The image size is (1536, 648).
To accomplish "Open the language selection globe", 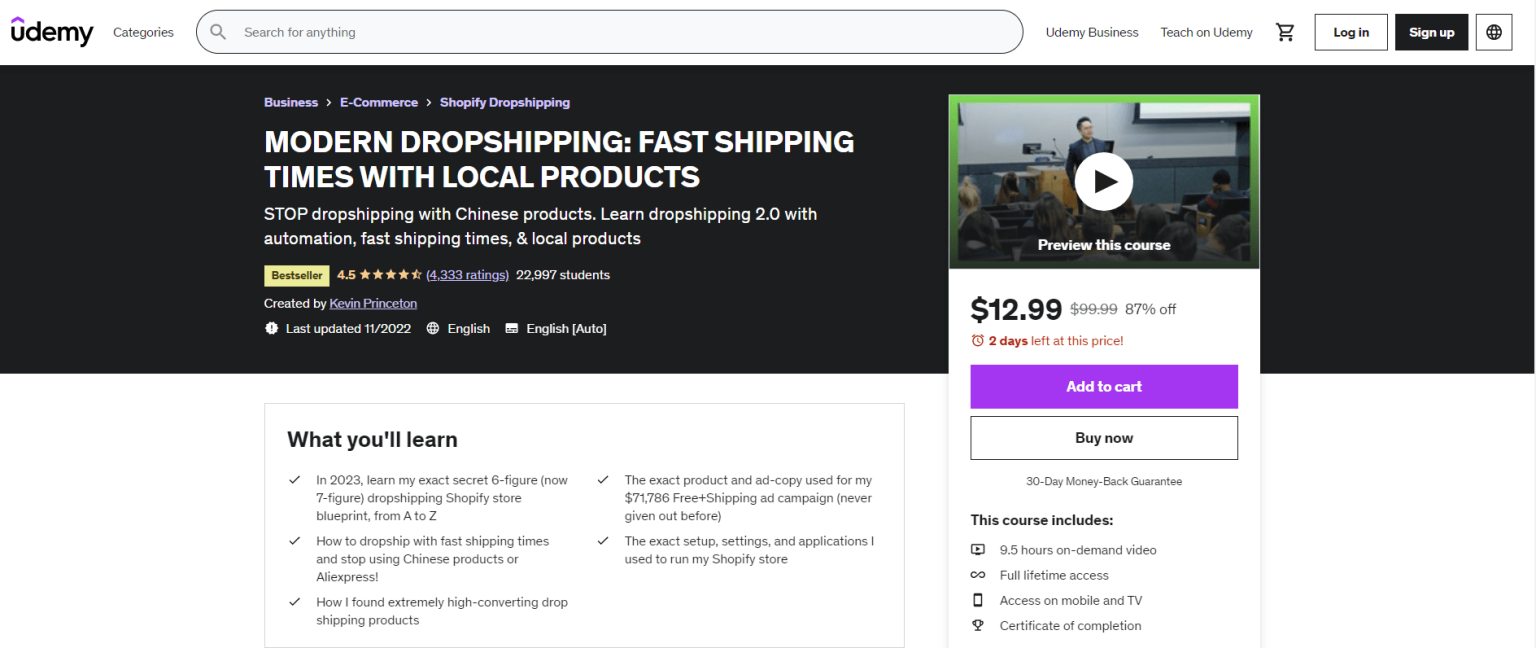I will point(1493,31).
